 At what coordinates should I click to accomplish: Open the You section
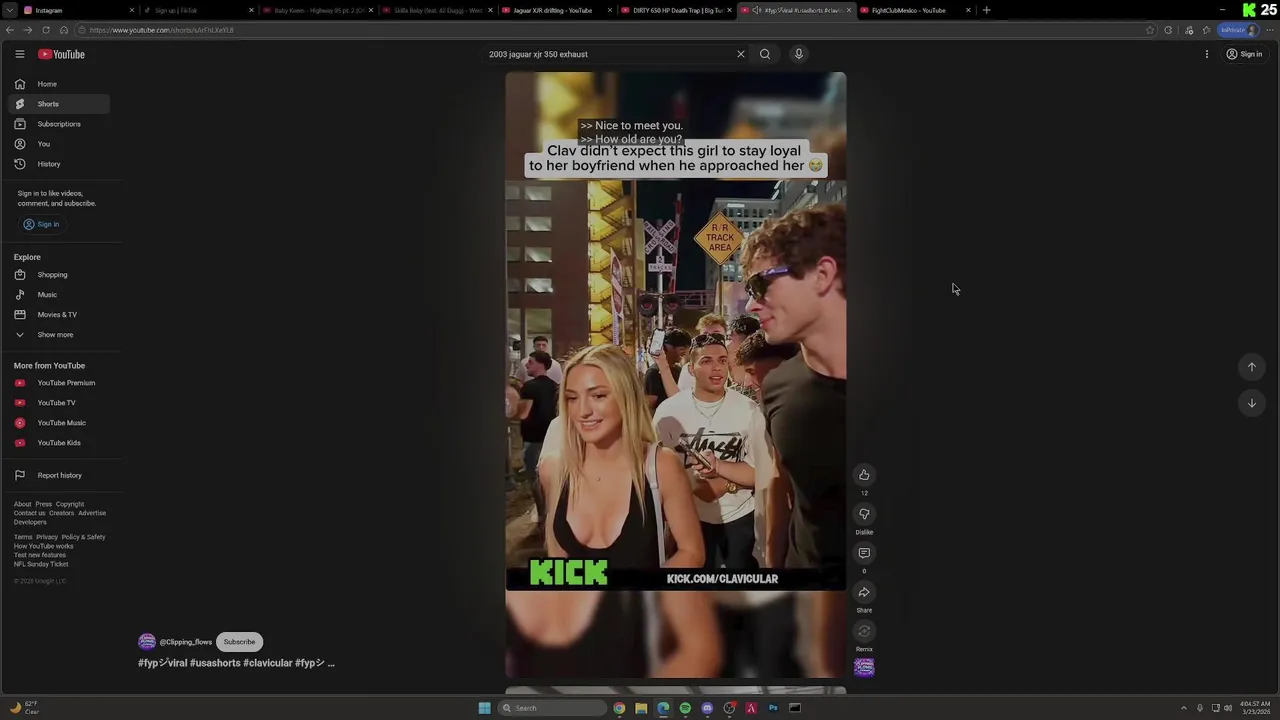pos(60,144)
